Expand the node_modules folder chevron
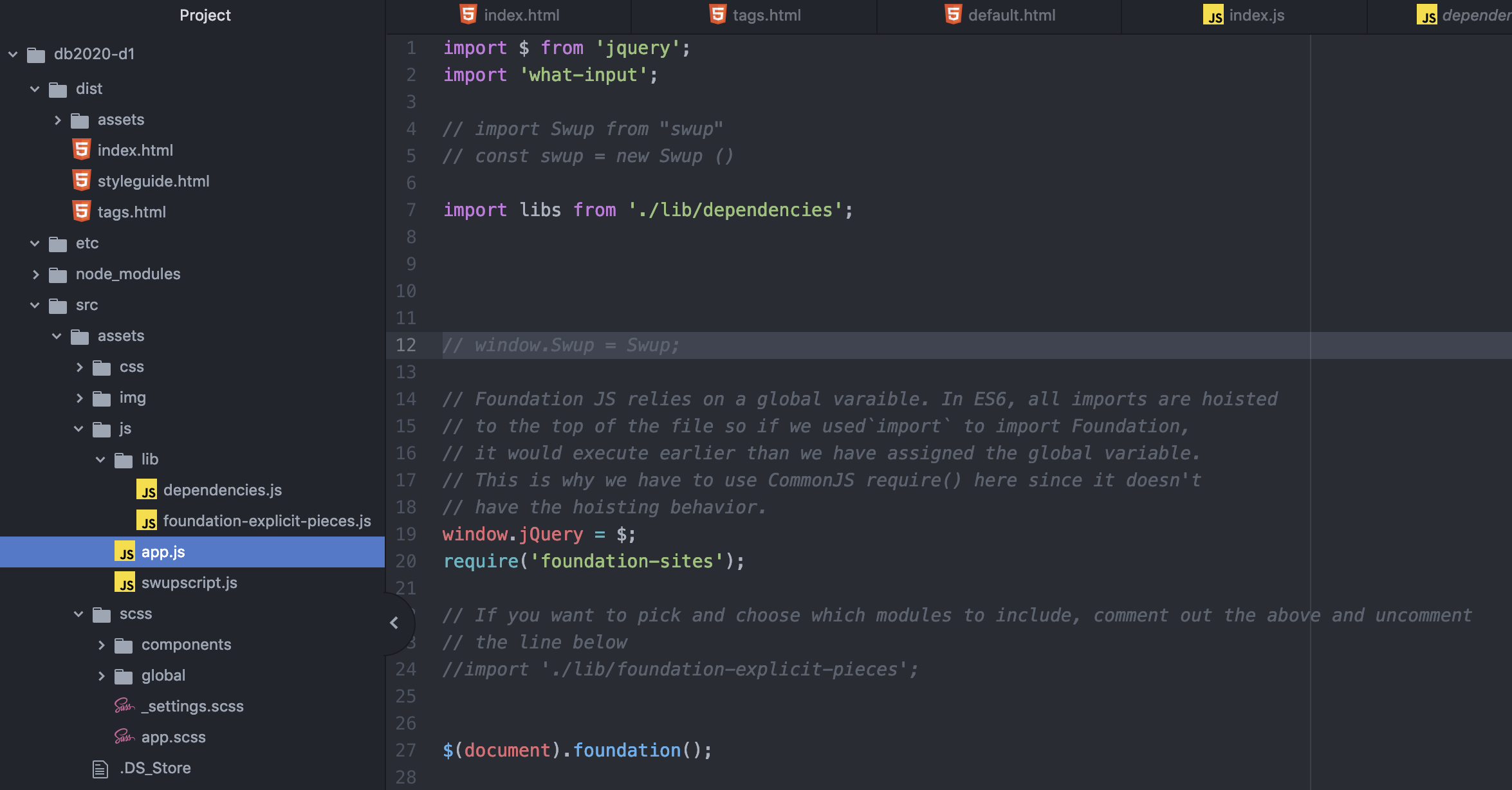The width and height of the screenshot is (1512, 790). click(35, 275)
